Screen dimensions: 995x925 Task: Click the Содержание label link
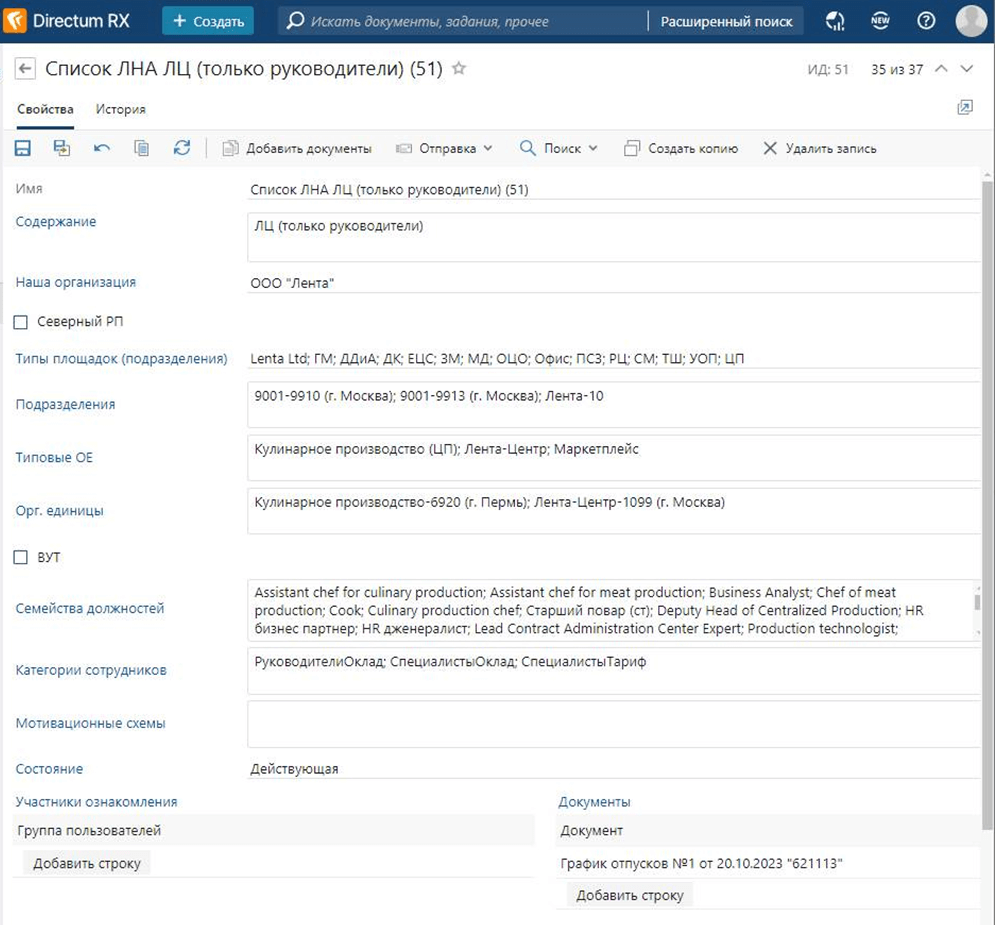pos(56,221)
